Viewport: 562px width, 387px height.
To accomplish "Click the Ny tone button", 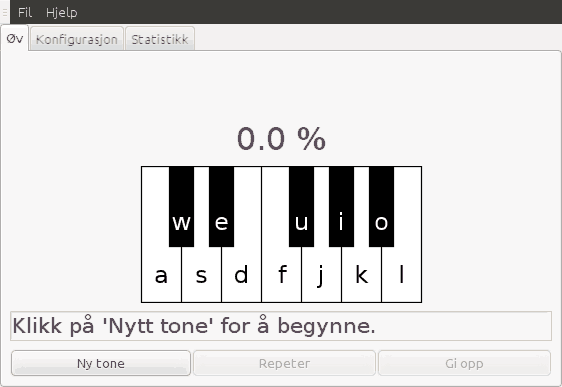I will coord(101,363).
